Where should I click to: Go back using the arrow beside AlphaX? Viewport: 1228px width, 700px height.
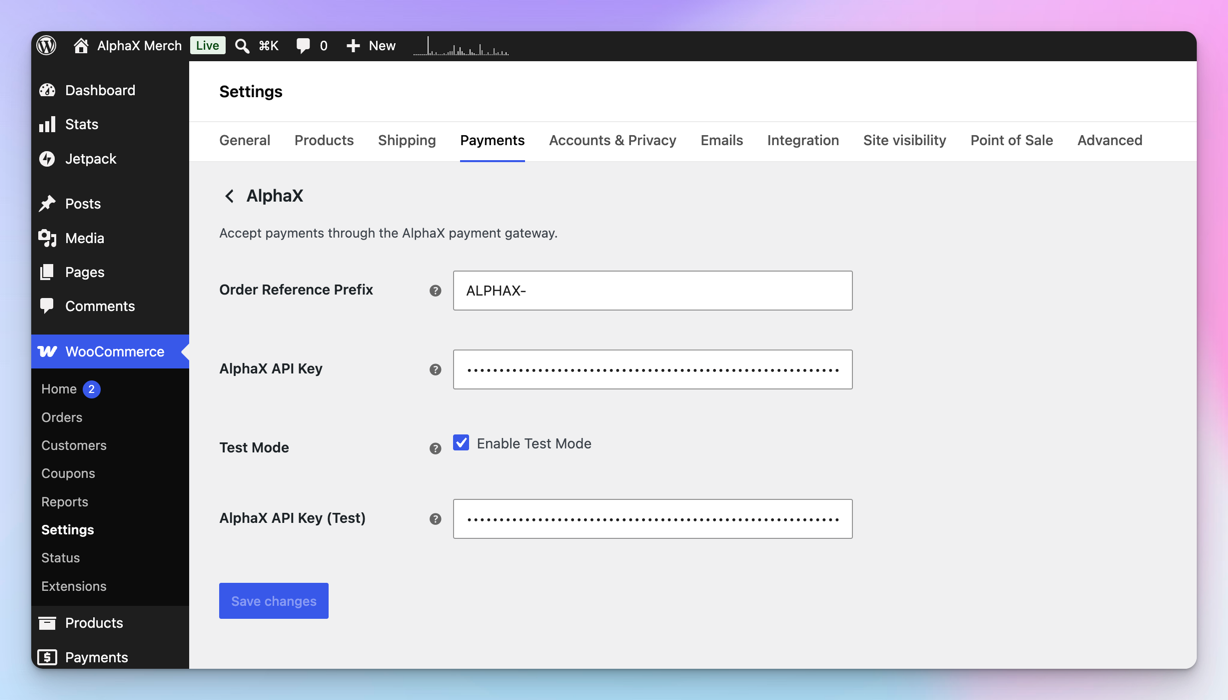[x=229, y=196]
